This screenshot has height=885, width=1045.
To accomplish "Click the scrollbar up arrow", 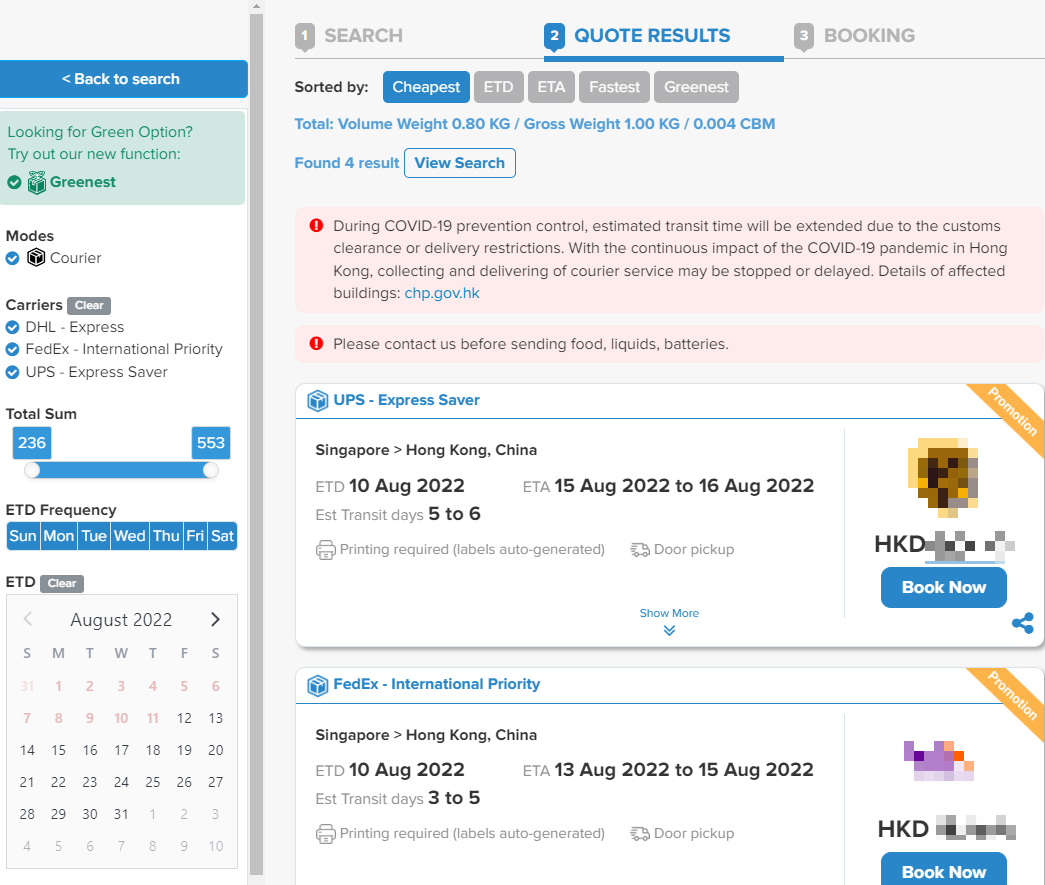I will pyautogui.click(x=257, y=6).
